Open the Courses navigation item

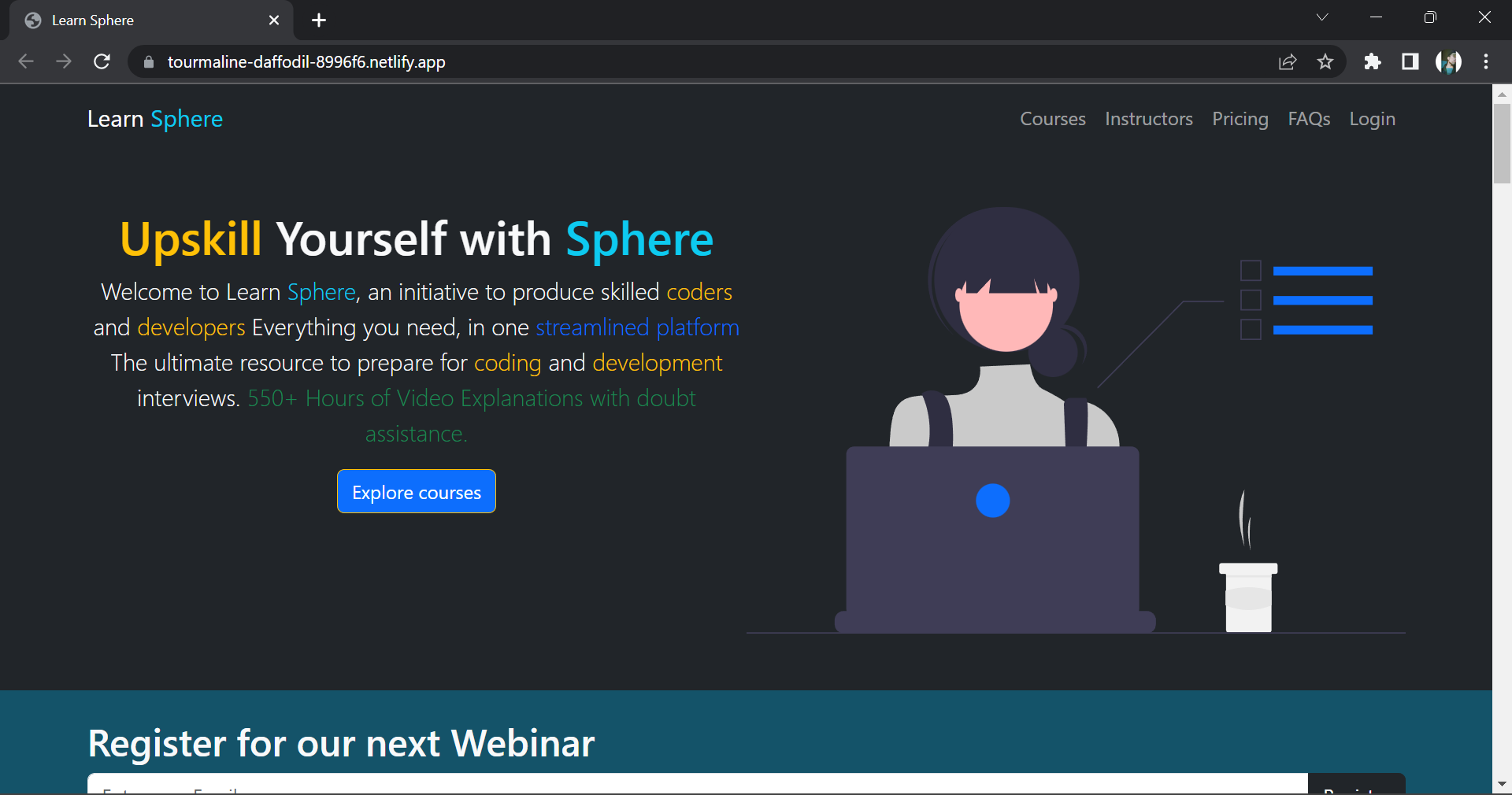coord(1053,119)
